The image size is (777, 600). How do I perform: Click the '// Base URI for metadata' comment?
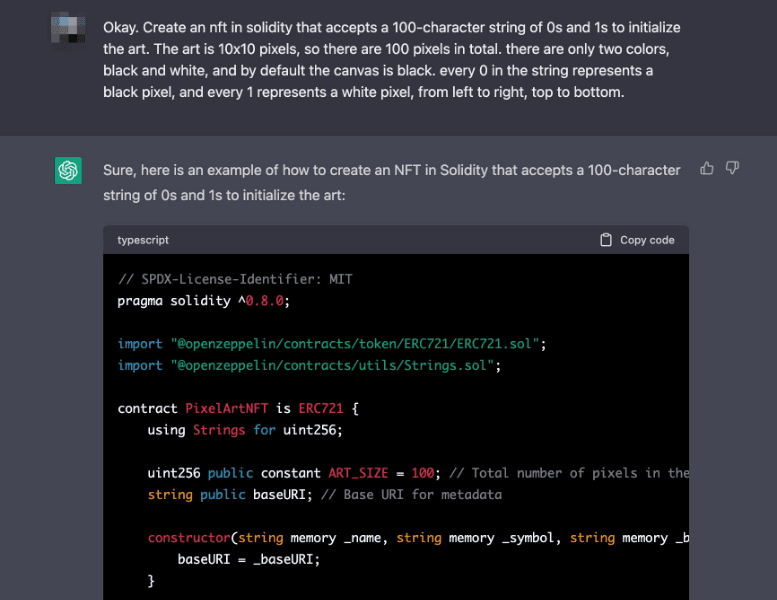click(411, 494)
